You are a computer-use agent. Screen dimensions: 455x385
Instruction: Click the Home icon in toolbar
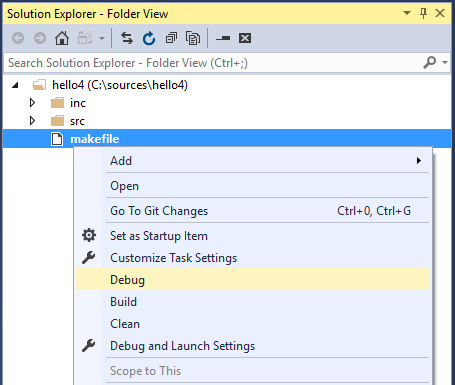pyautogui.click(x=62, y=38)
